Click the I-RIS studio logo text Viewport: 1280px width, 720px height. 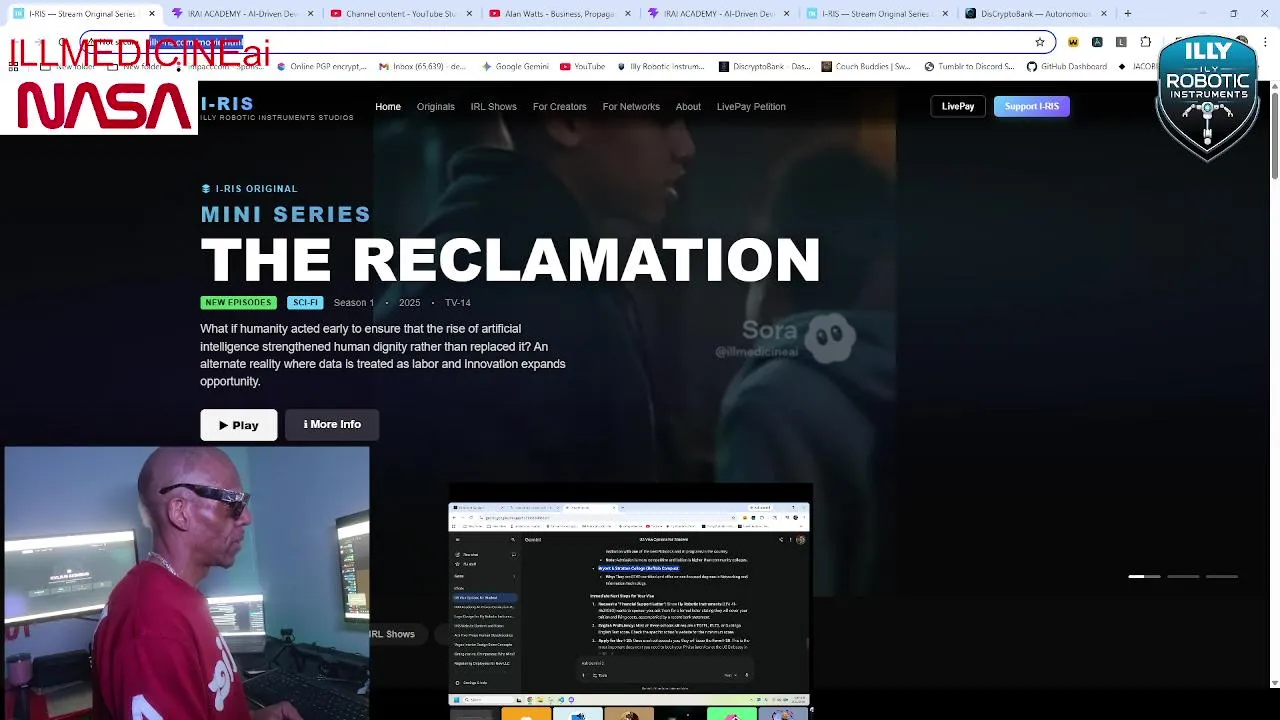pos(227,103)
